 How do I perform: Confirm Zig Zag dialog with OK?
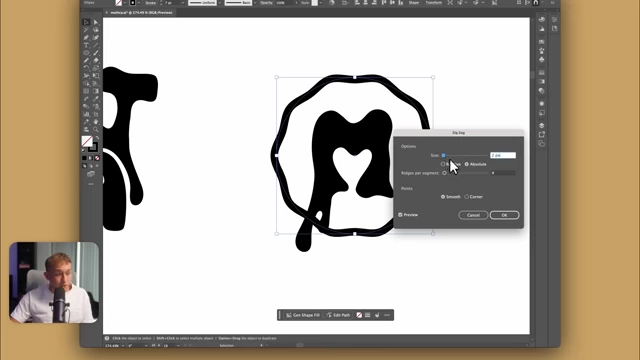[x=504, y=215]
